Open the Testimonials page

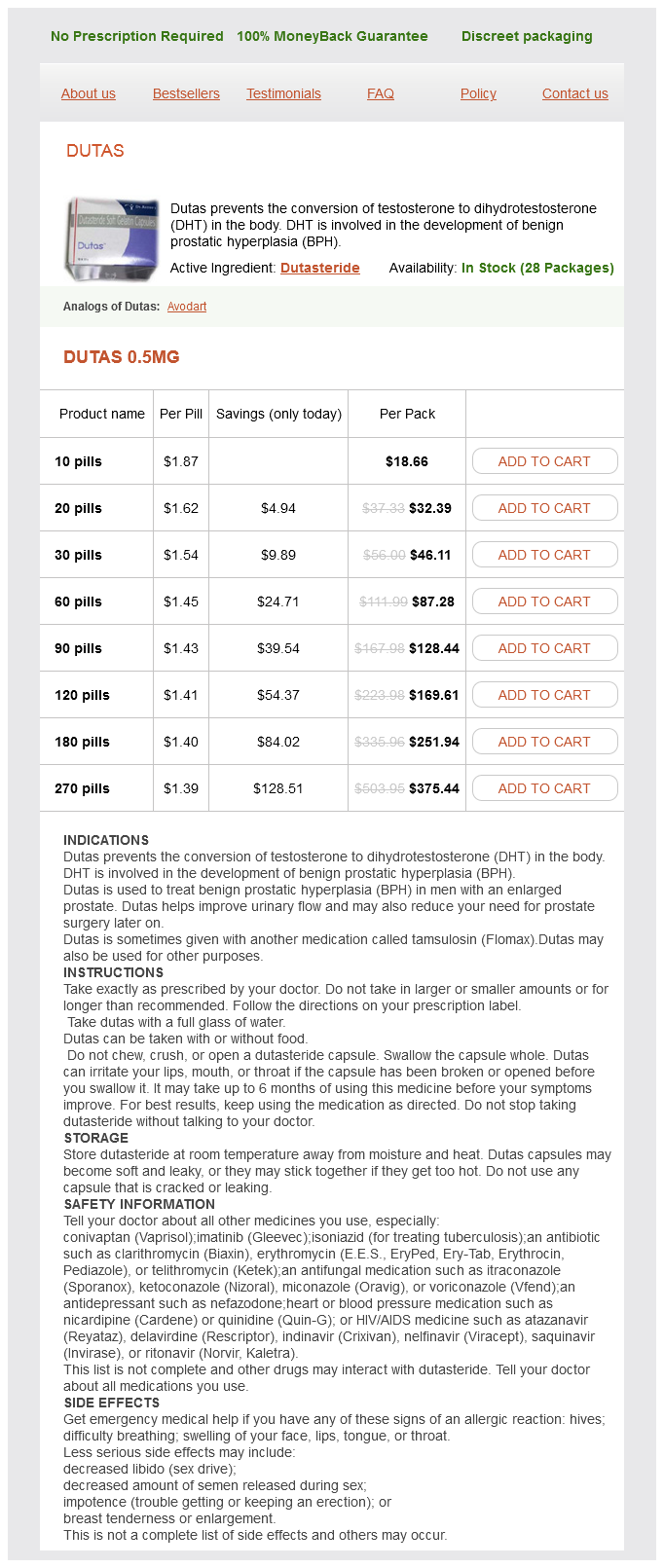pos(283,93)
